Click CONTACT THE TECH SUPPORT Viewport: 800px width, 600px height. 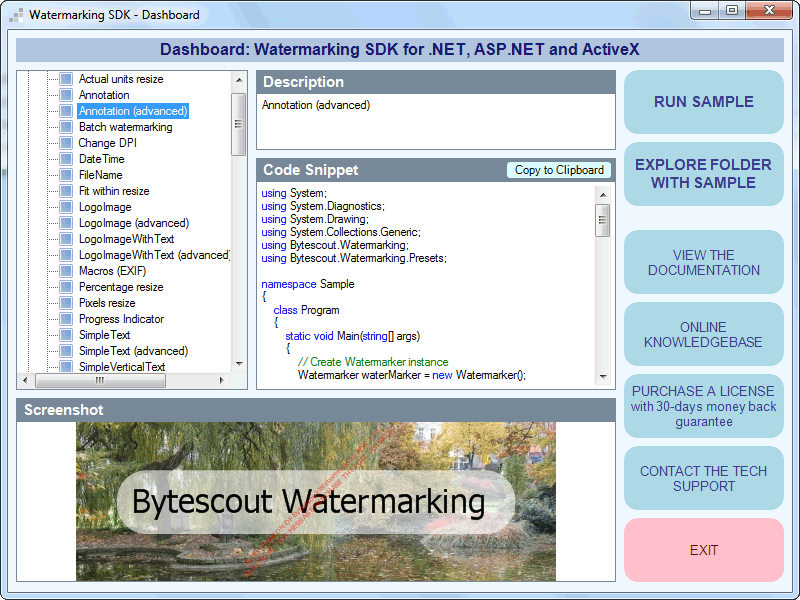(704, 478)
